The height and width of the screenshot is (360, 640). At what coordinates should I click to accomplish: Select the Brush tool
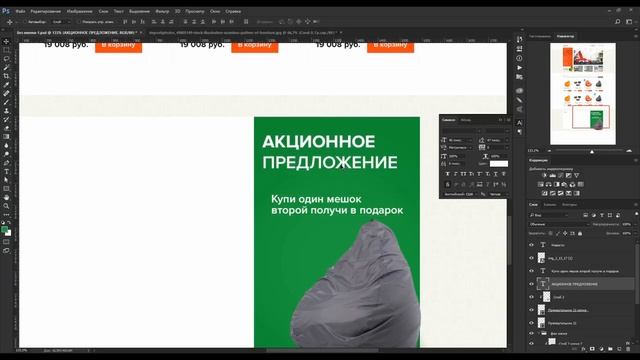pos(6,102)
